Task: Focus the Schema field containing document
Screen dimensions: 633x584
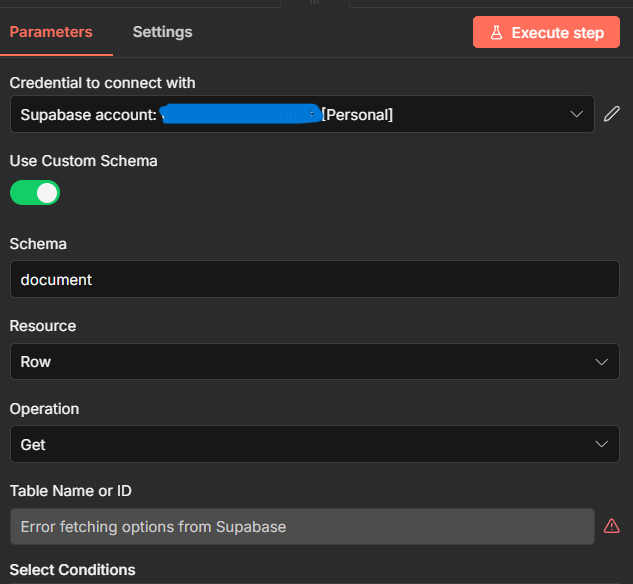Action: tap(314, 280)
